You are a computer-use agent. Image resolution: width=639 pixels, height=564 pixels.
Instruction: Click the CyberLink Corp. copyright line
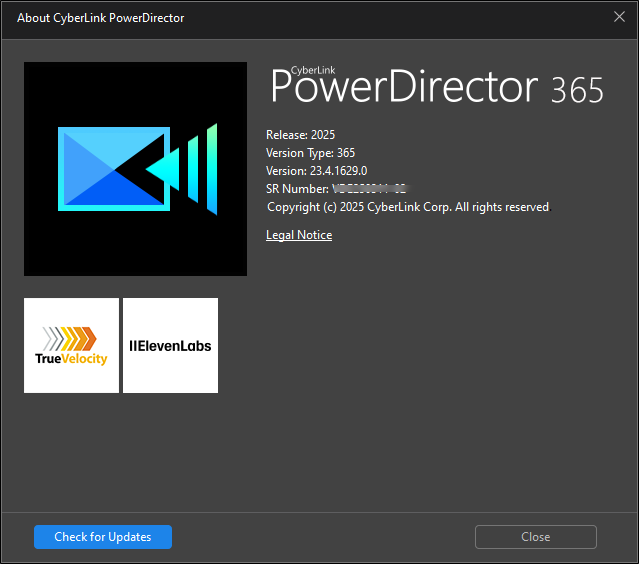pyautogui.click(x=407, y=207)
